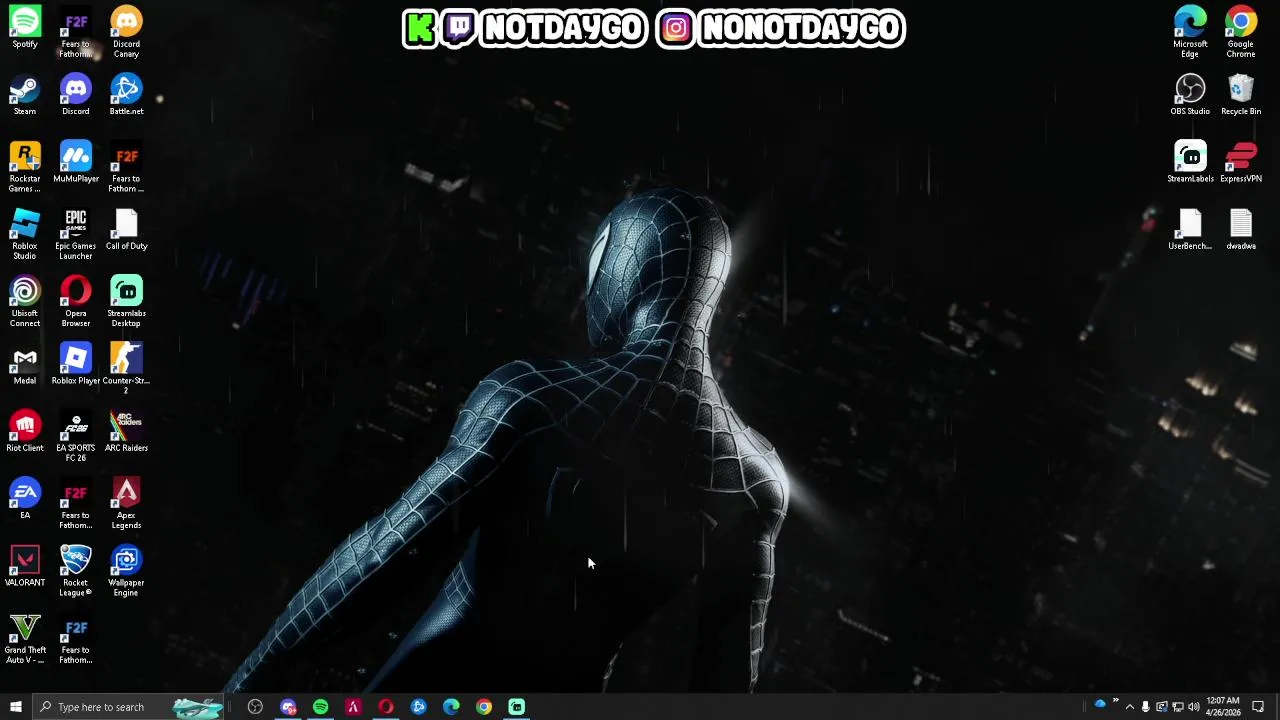The width and height of the screenshot is (1280, 720).
Task: Click the Edge taskbar icon
Action: [451, 707]
